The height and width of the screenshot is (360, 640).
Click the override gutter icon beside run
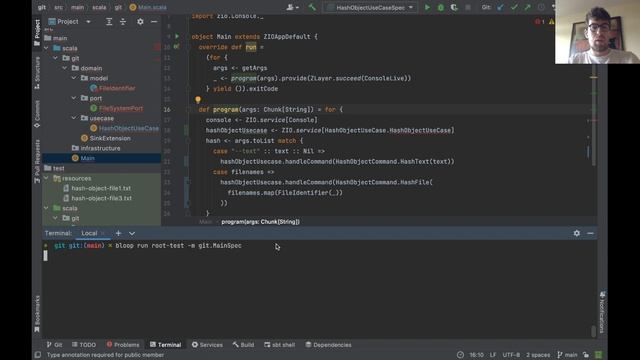(176, 47)
